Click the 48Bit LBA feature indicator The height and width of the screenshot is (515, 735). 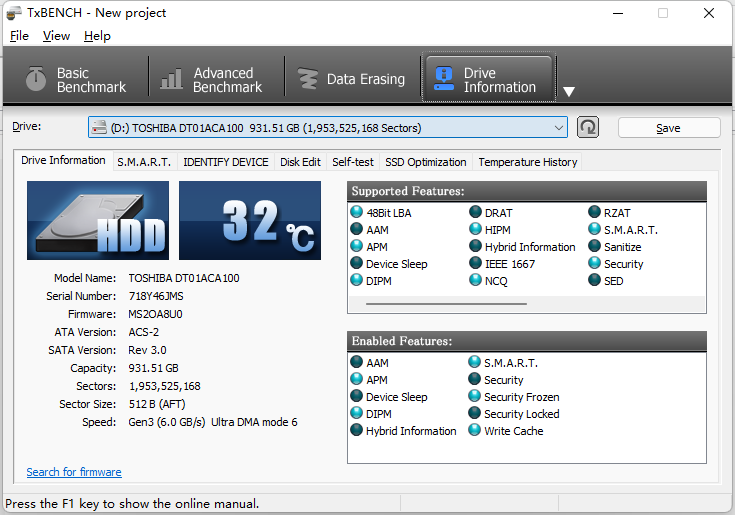click(x=357, y=213)
